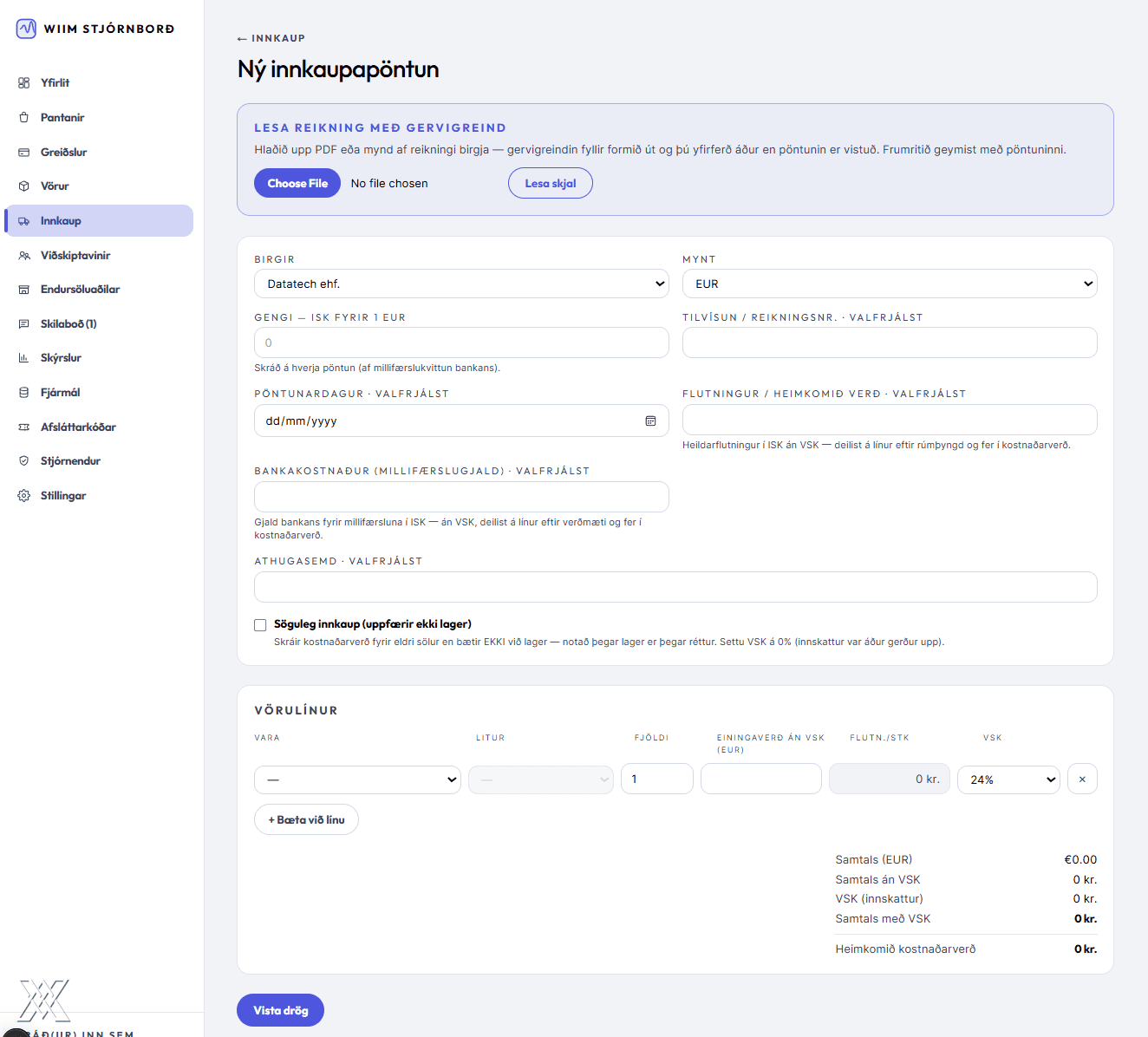Click the '€0.00' total value
This screenshot has height=1037, width=1148.
click(x=1080, y=860)
